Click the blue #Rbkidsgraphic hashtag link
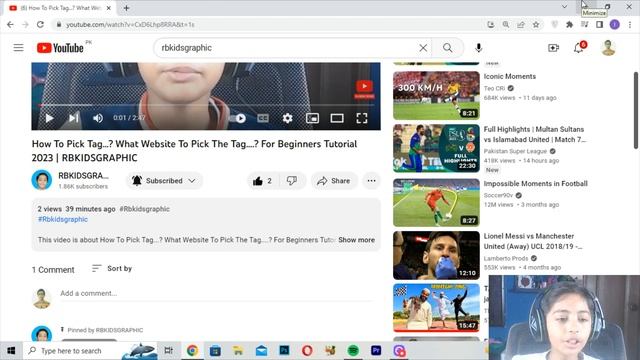Viewport: 640px width, 360px height. click(62, 219)
